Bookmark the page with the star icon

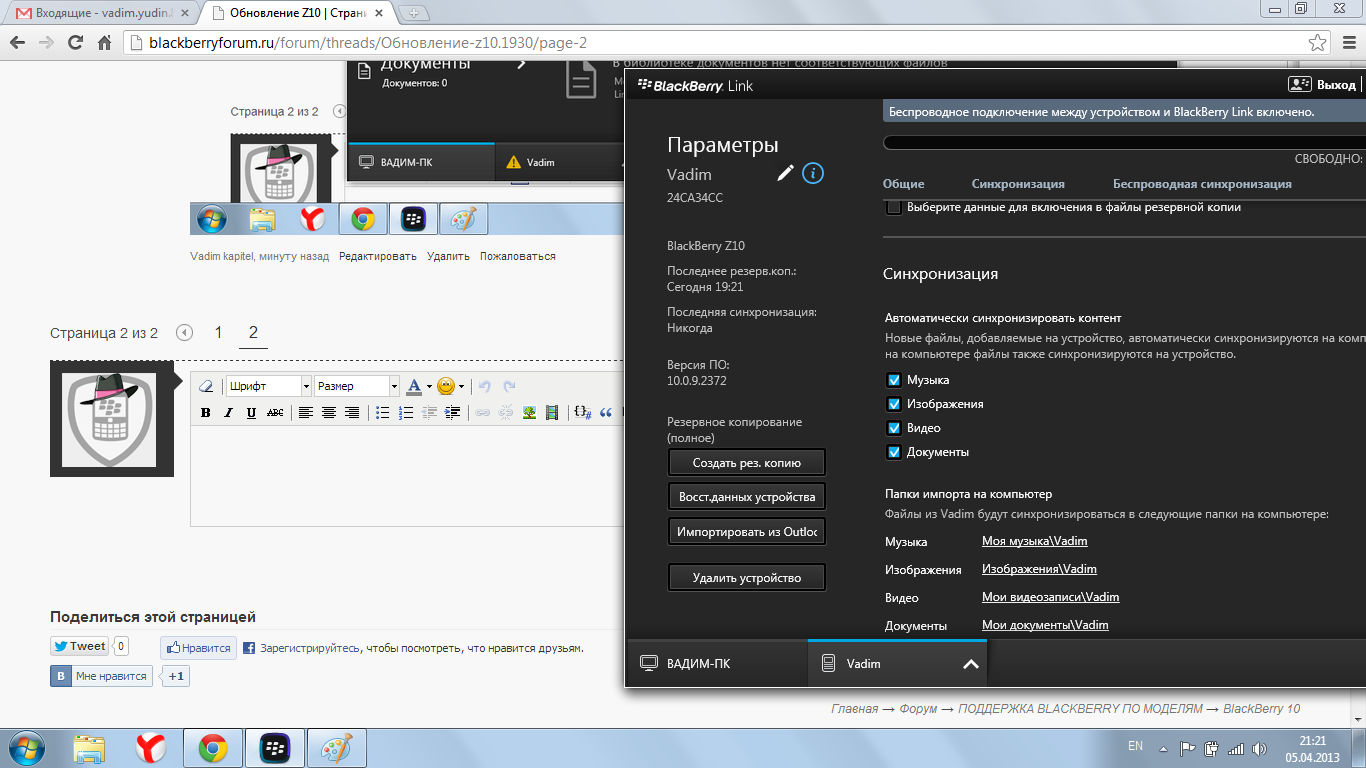1318,43
